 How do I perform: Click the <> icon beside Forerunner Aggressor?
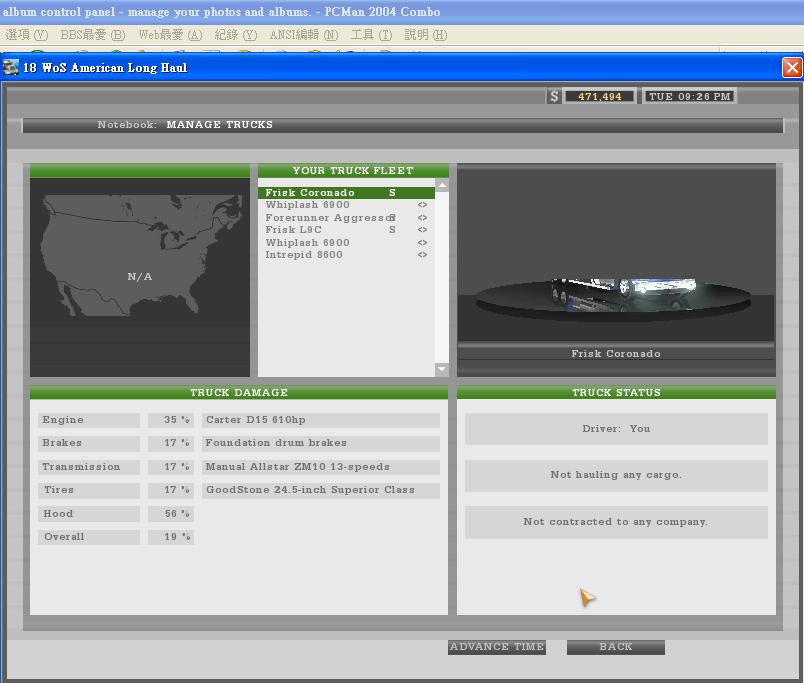pos(422,218)
